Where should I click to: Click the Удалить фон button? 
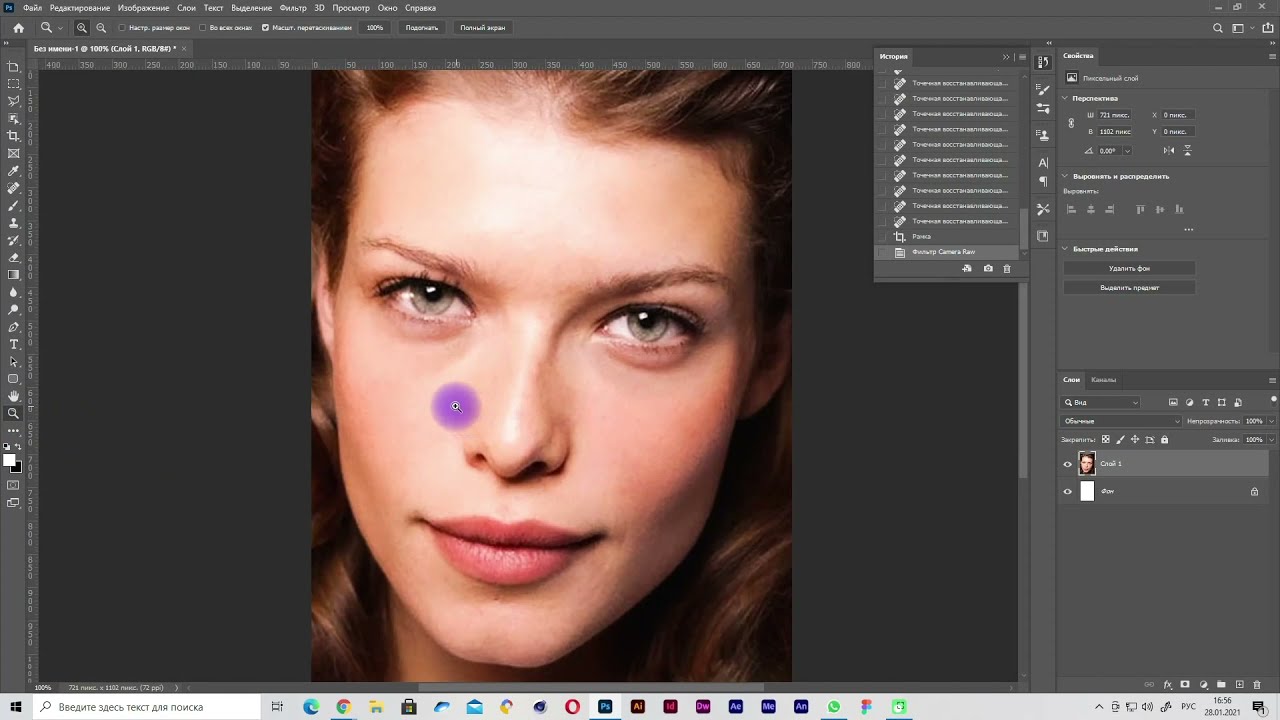[1129, 268]
